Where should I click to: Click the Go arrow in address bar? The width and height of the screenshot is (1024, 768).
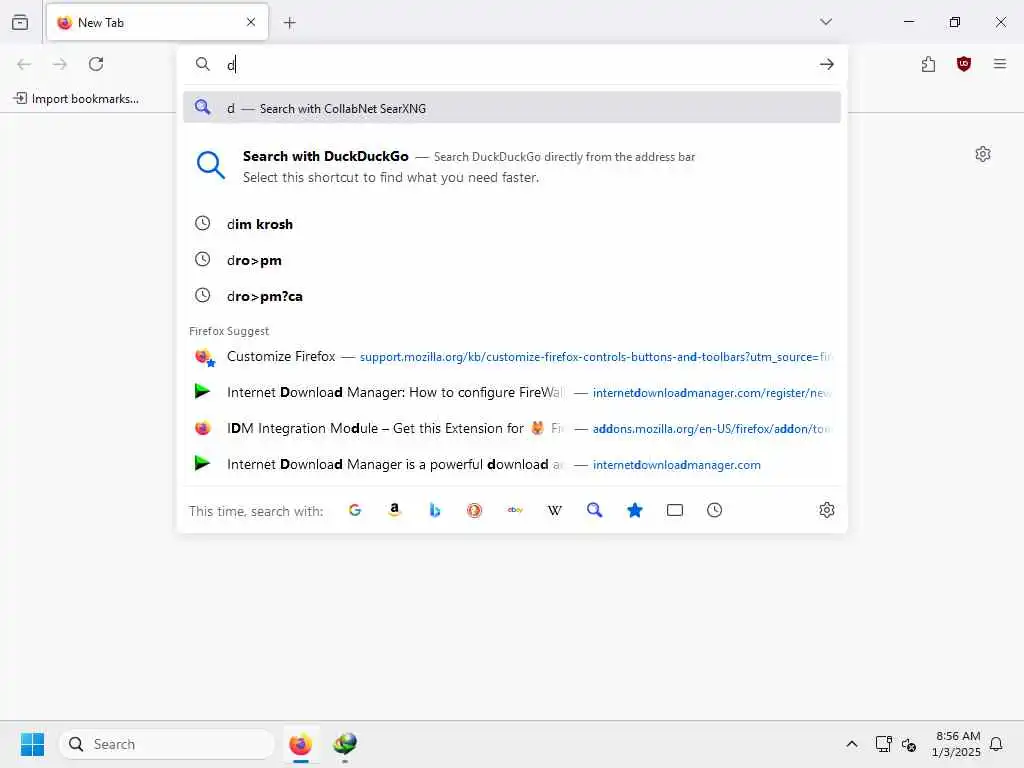click(827, 64)
